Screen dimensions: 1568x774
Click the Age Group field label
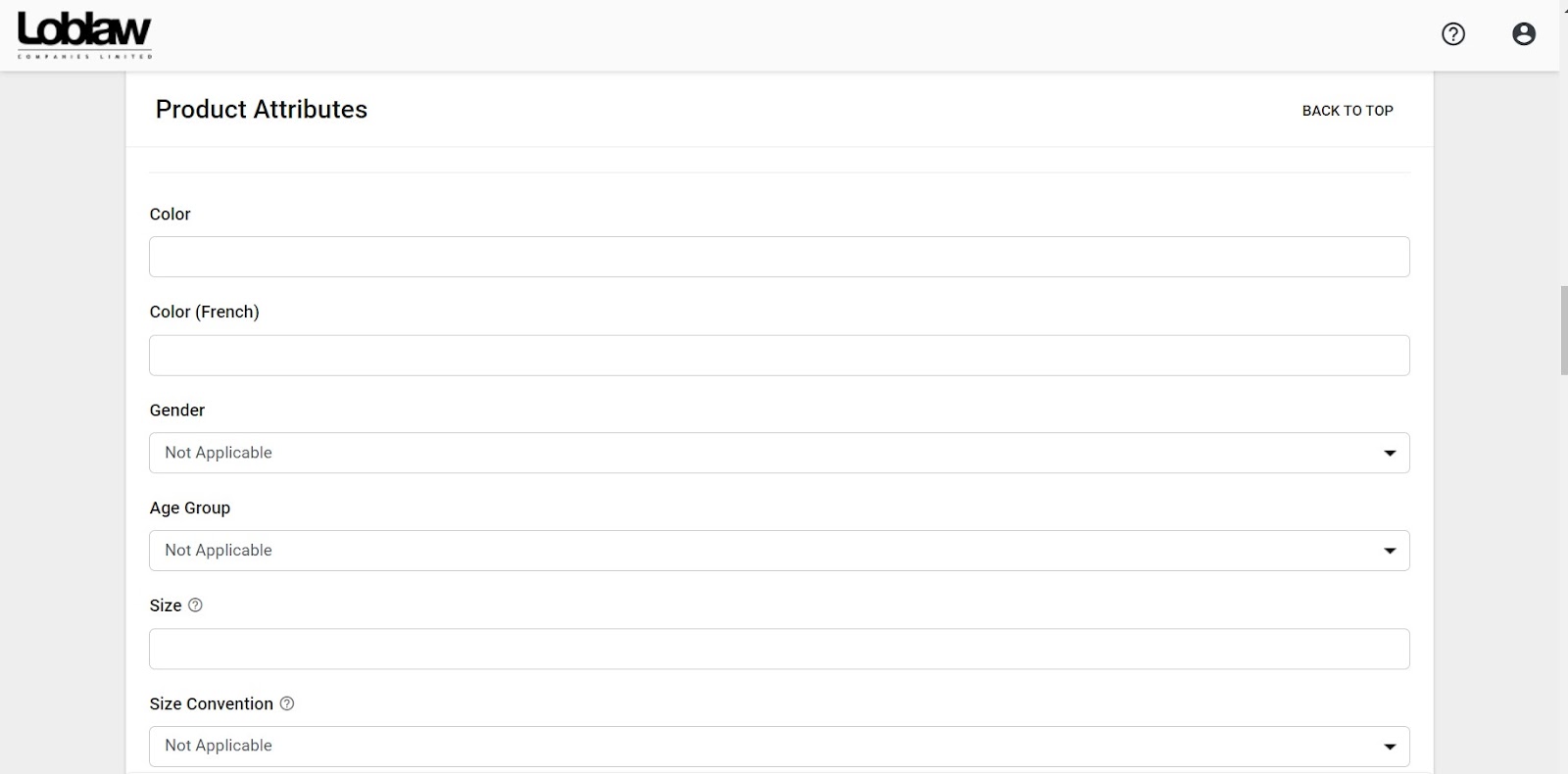189,508
